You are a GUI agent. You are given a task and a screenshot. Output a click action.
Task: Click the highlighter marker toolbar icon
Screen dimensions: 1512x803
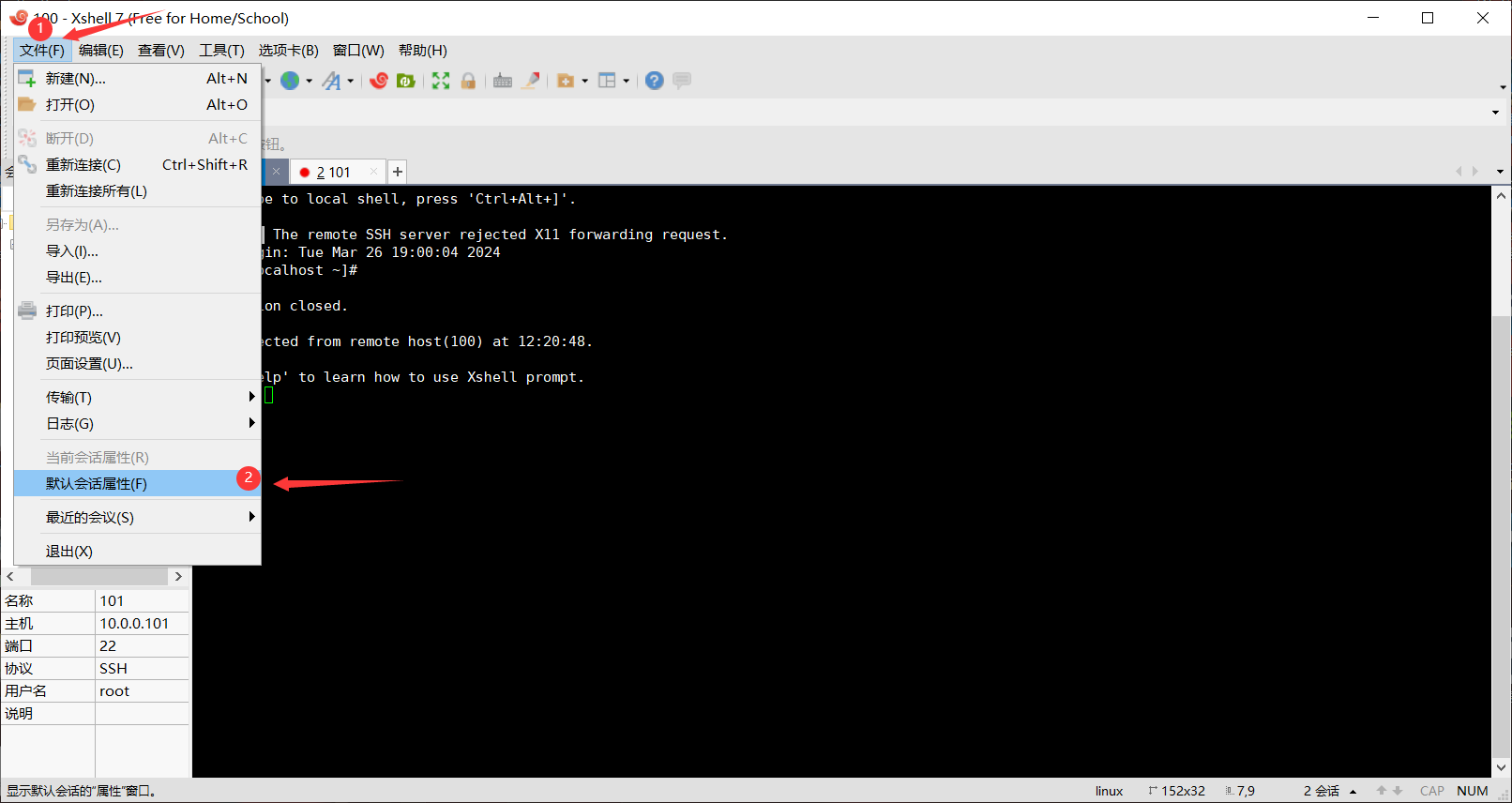(x=531, y=81)
